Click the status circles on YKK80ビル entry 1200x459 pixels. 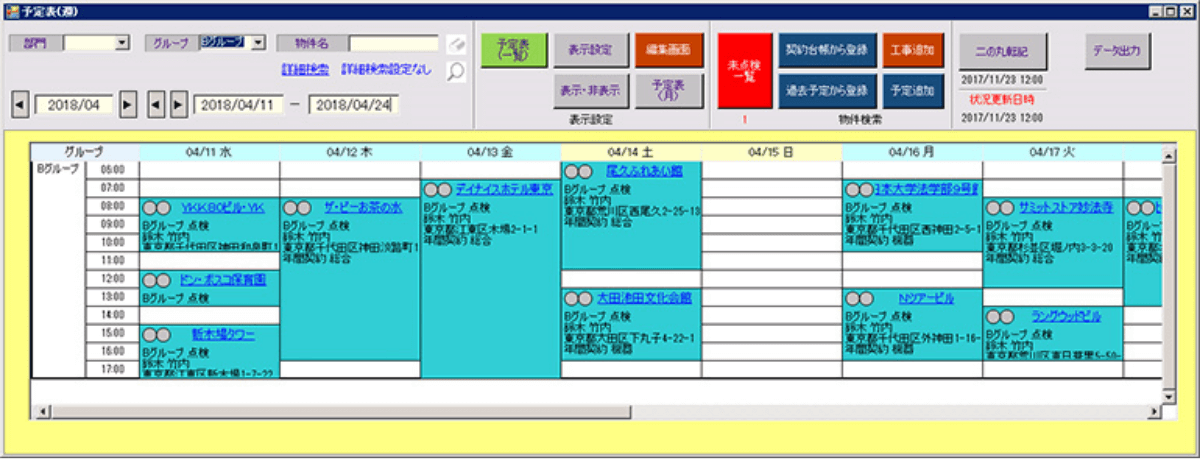pos(155,208)
